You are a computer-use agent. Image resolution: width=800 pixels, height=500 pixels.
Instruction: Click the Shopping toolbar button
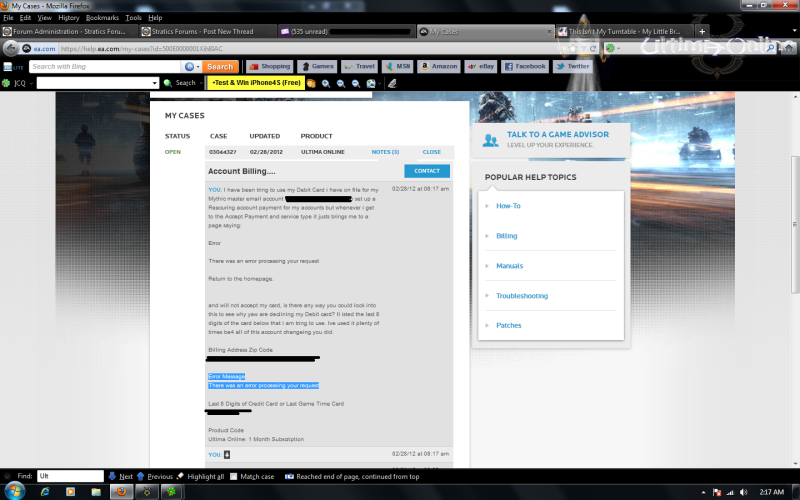[270, 66]
